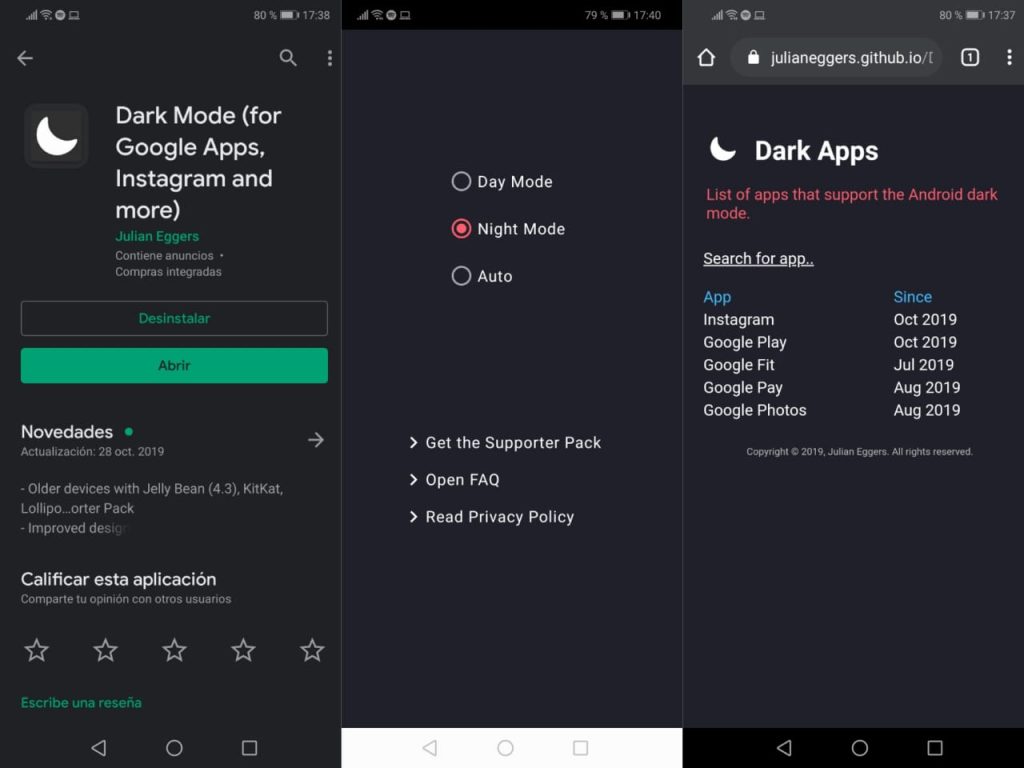
Task: Tap the back arrow in Play Store
Action: point(25,58)
